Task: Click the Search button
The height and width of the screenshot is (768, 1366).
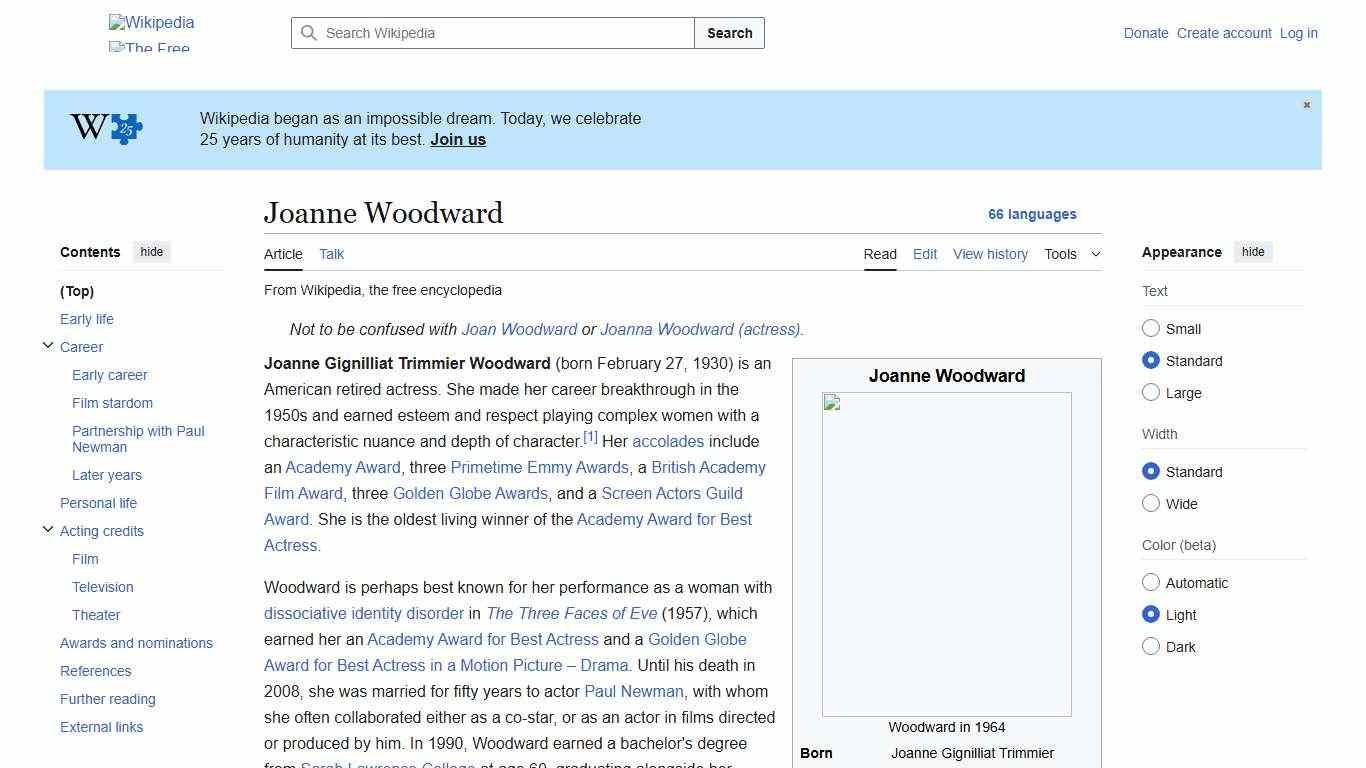Action: pyautogui.click(x=729, y=33)
